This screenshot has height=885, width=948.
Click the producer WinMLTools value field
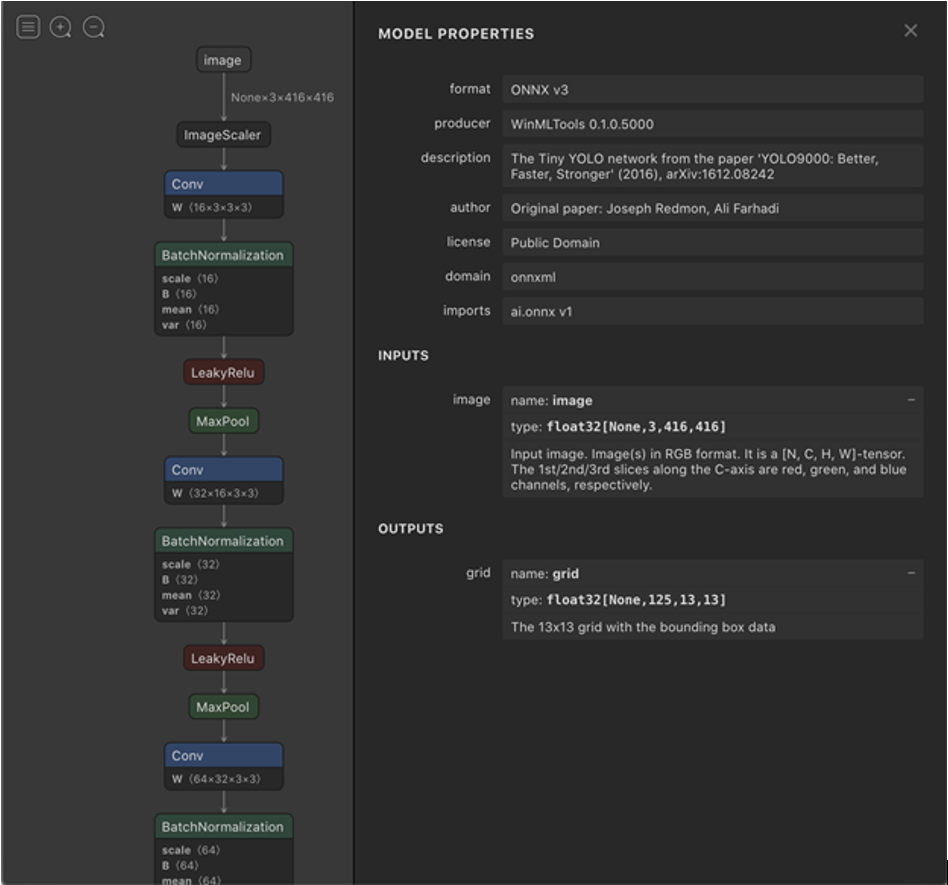(711, 124)
